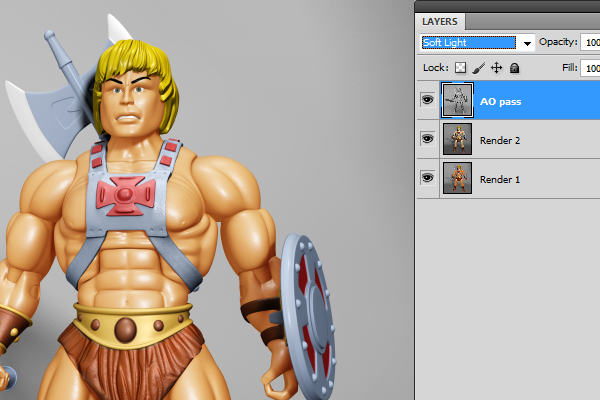Click the blend mode dropdown arrow
The image size is (600, 400).
click(527, 43)
